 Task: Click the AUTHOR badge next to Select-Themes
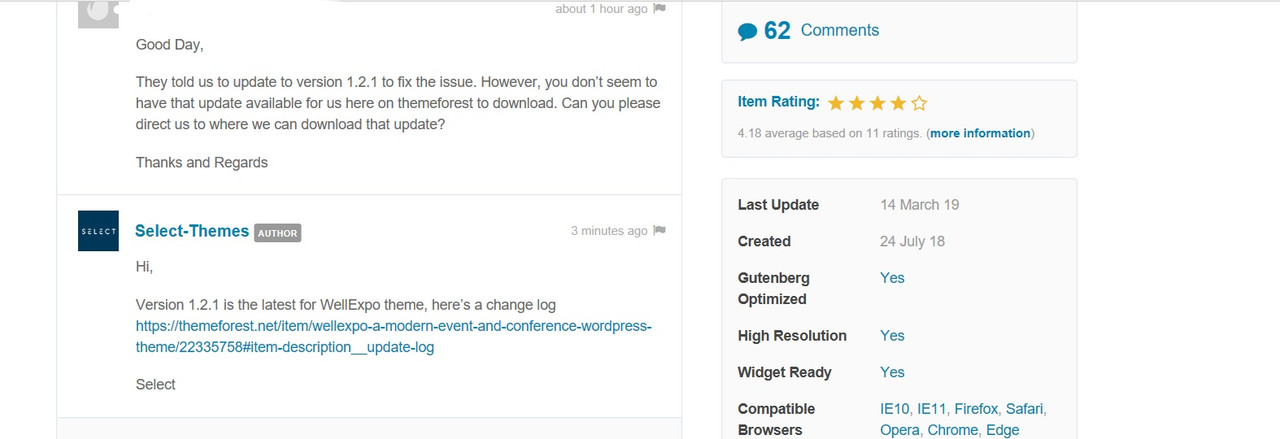pos(277,233)
